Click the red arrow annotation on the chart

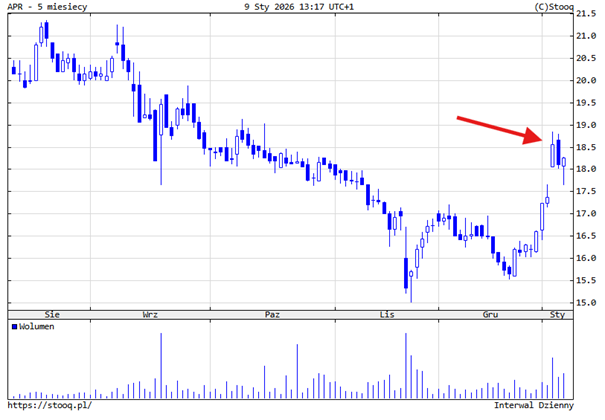501,130
